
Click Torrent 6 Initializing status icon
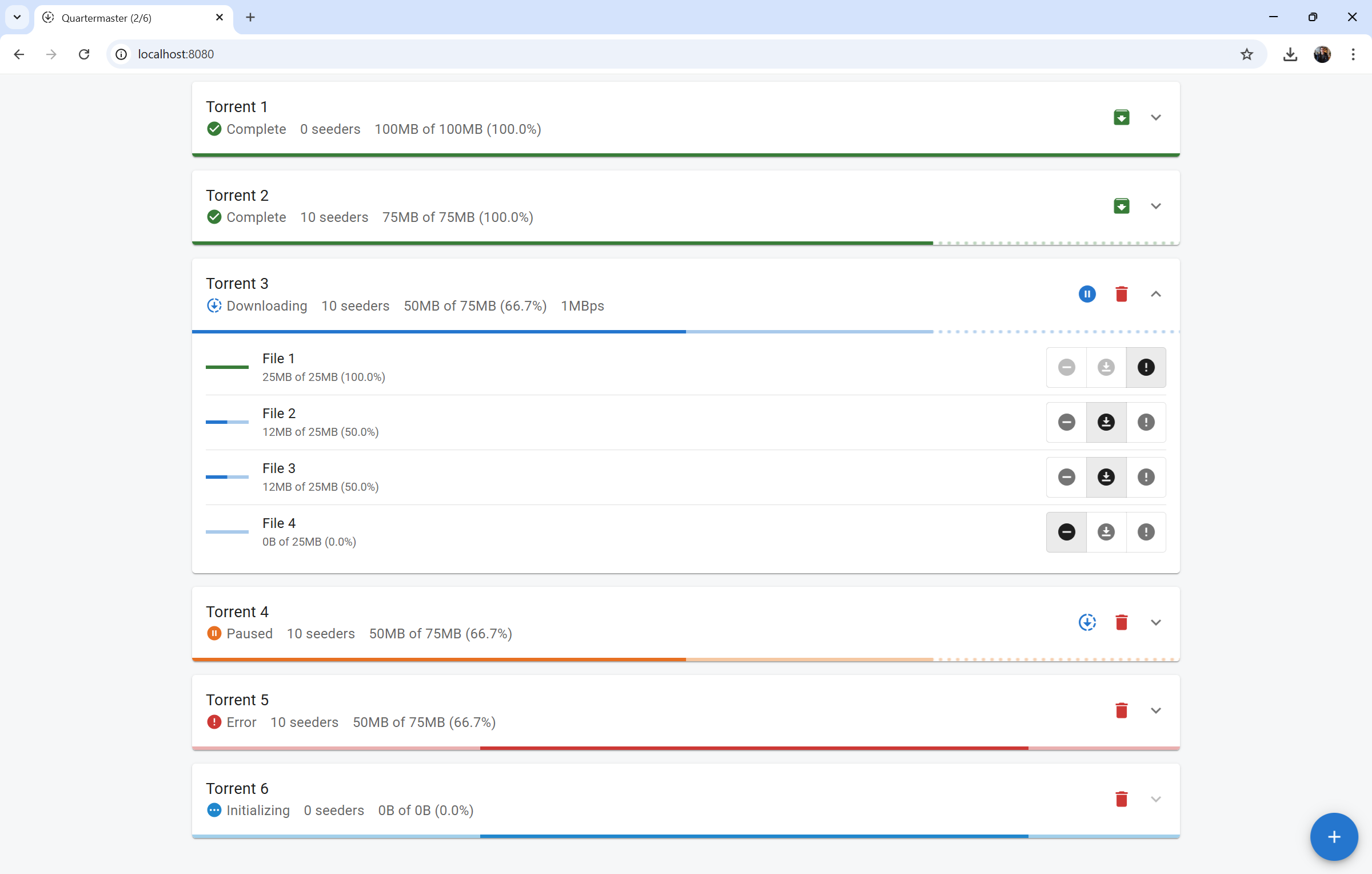pos(214,811)
